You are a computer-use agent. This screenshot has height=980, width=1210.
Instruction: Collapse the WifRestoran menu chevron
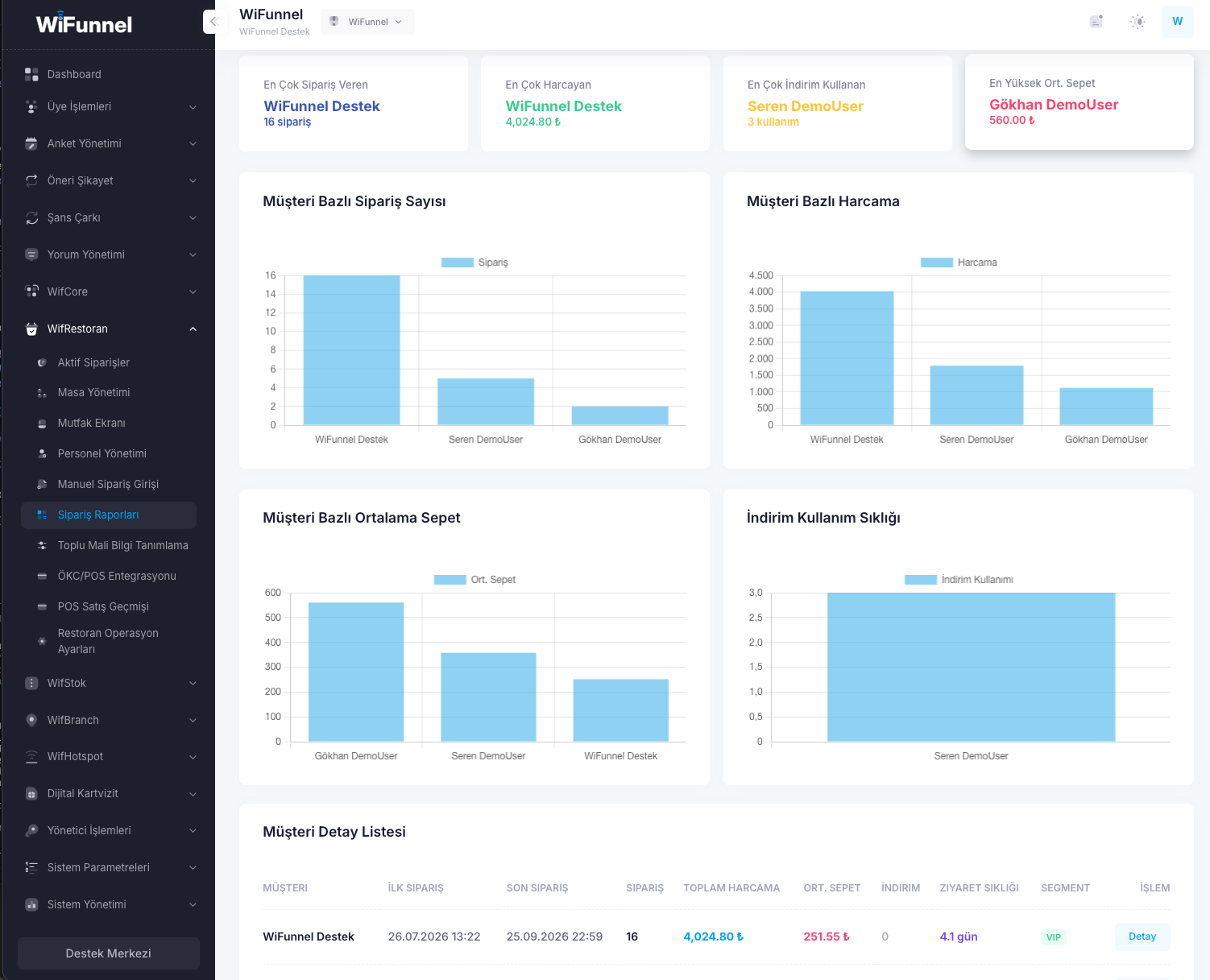193,329
